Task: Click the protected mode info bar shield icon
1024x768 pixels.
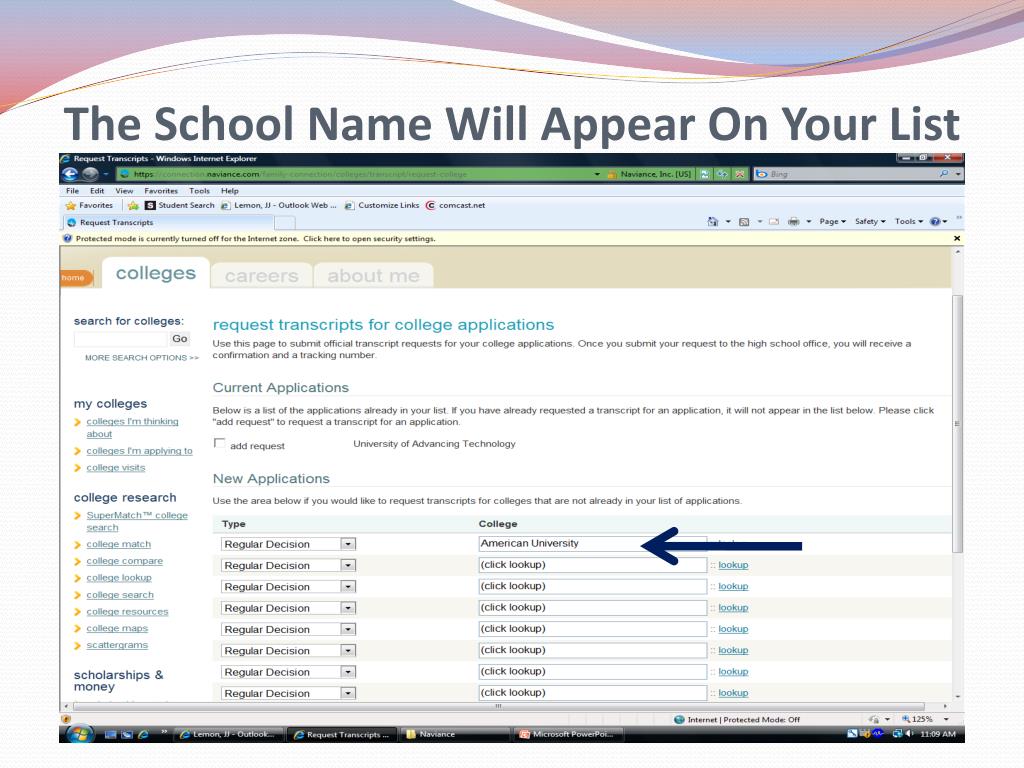Action: [x=67, y=238]
